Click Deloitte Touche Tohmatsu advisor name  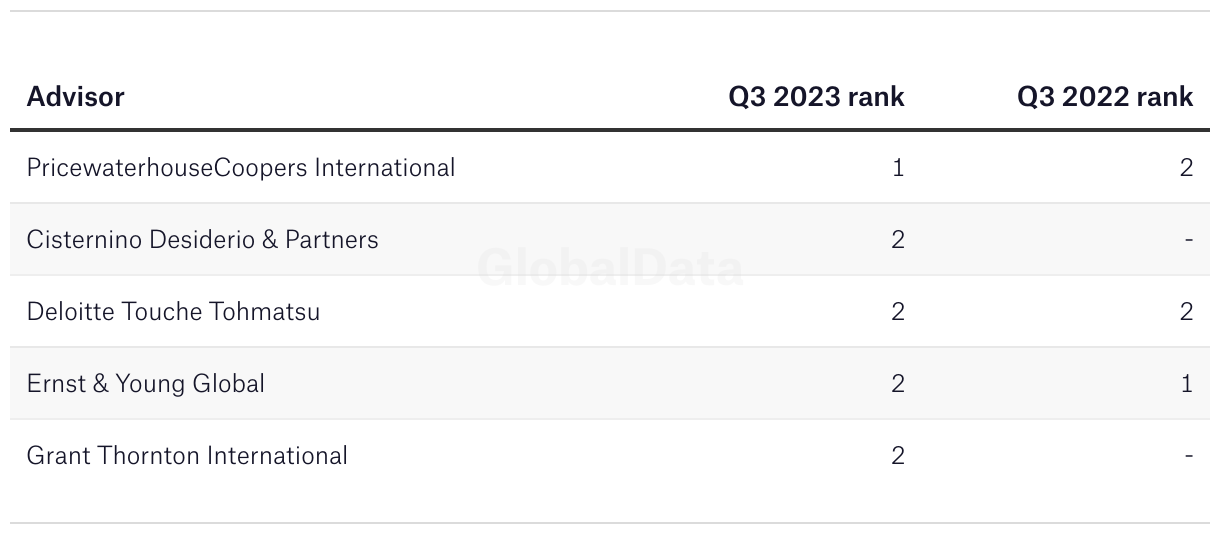[x=174, y=312]
